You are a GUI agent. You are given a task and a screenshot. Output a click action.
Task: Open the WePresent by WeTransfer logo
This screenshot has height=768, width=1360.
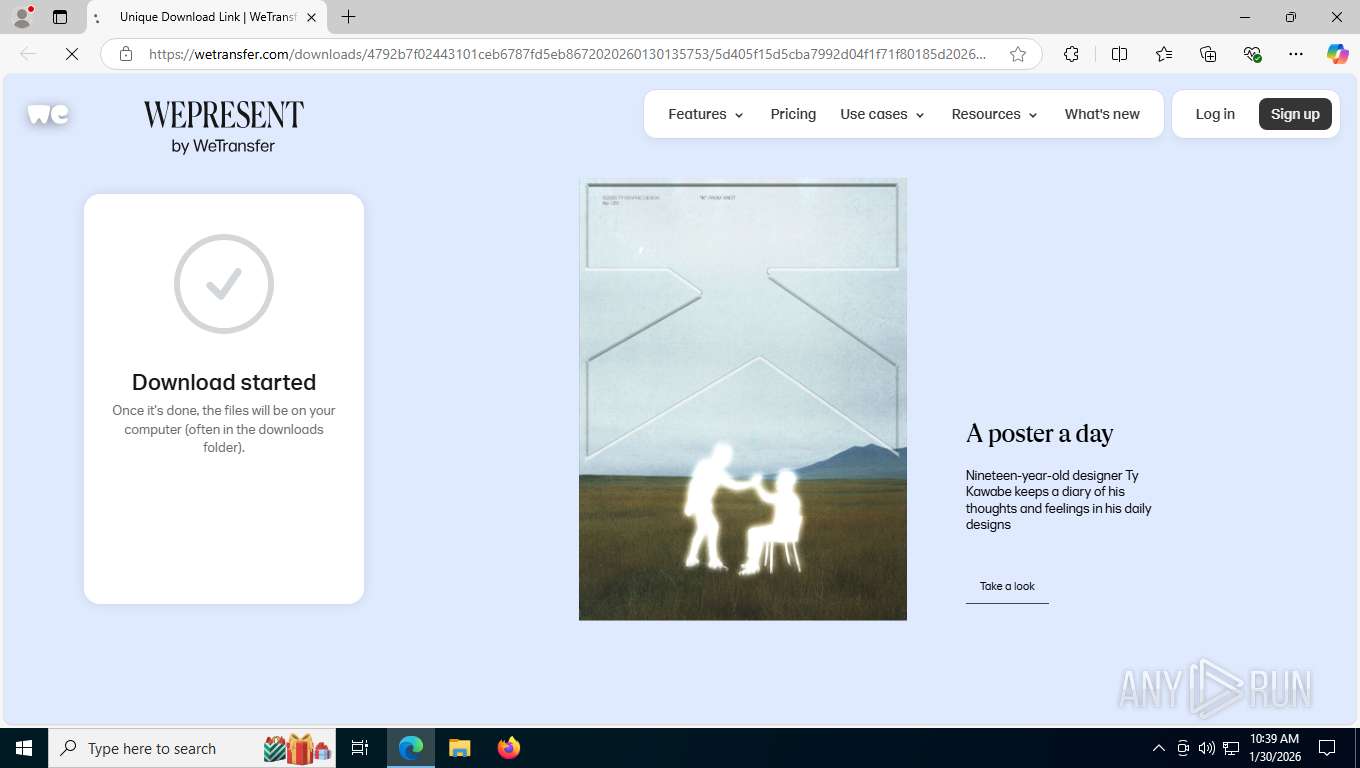tap(223, 126)
